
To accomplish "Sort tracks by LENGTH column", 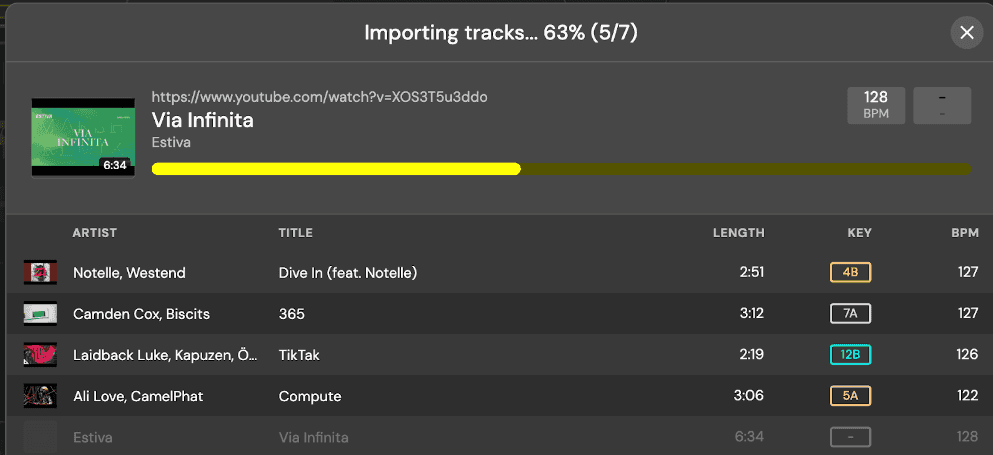I will point(738,233).
